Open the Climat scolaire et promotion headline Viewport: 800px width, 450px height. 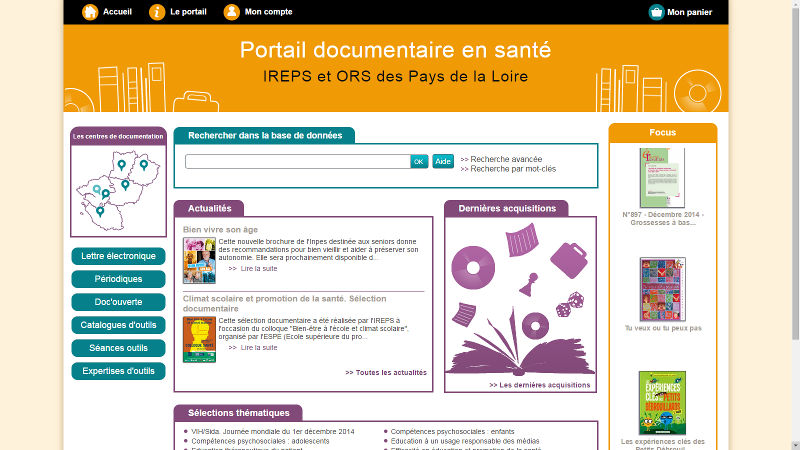tap(284, 304)
